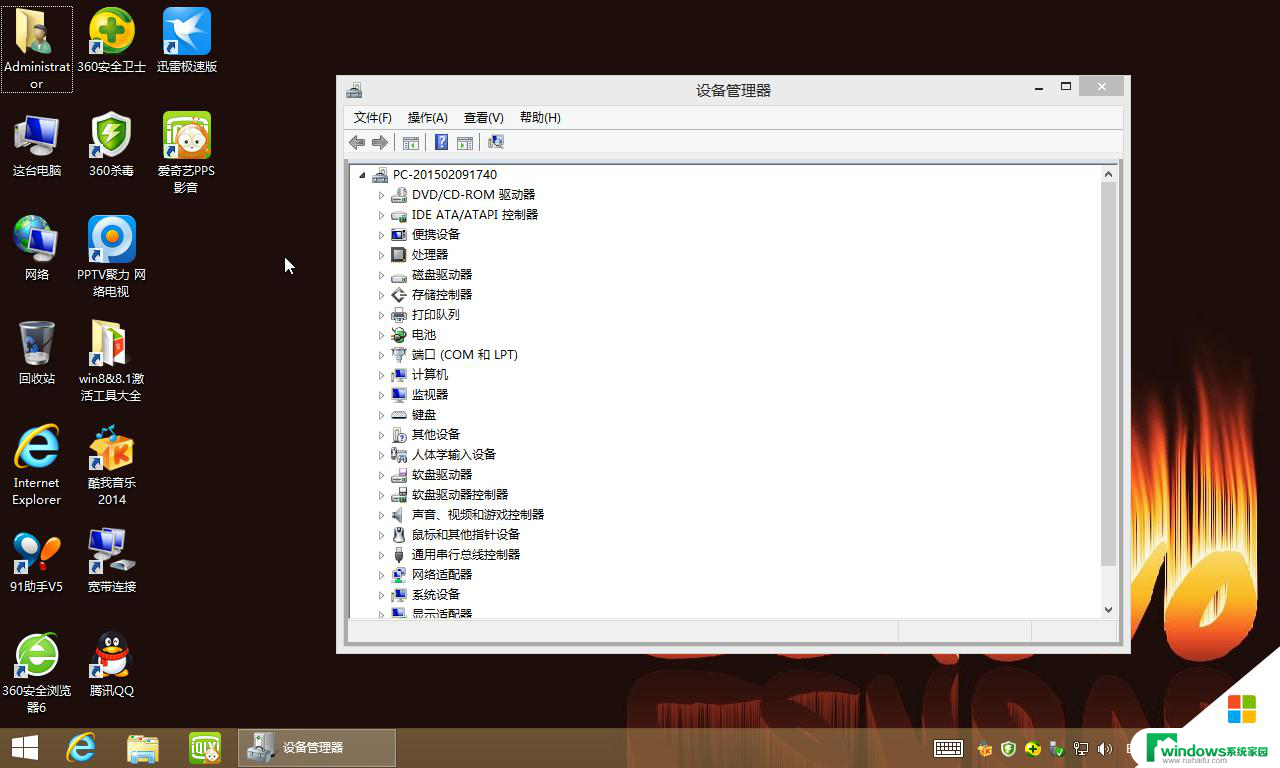Viewport: 1280px width, 768px height.
Task: Select the 鼠标和其他指针设备 mouse icon
Action: tap(399, 535)
